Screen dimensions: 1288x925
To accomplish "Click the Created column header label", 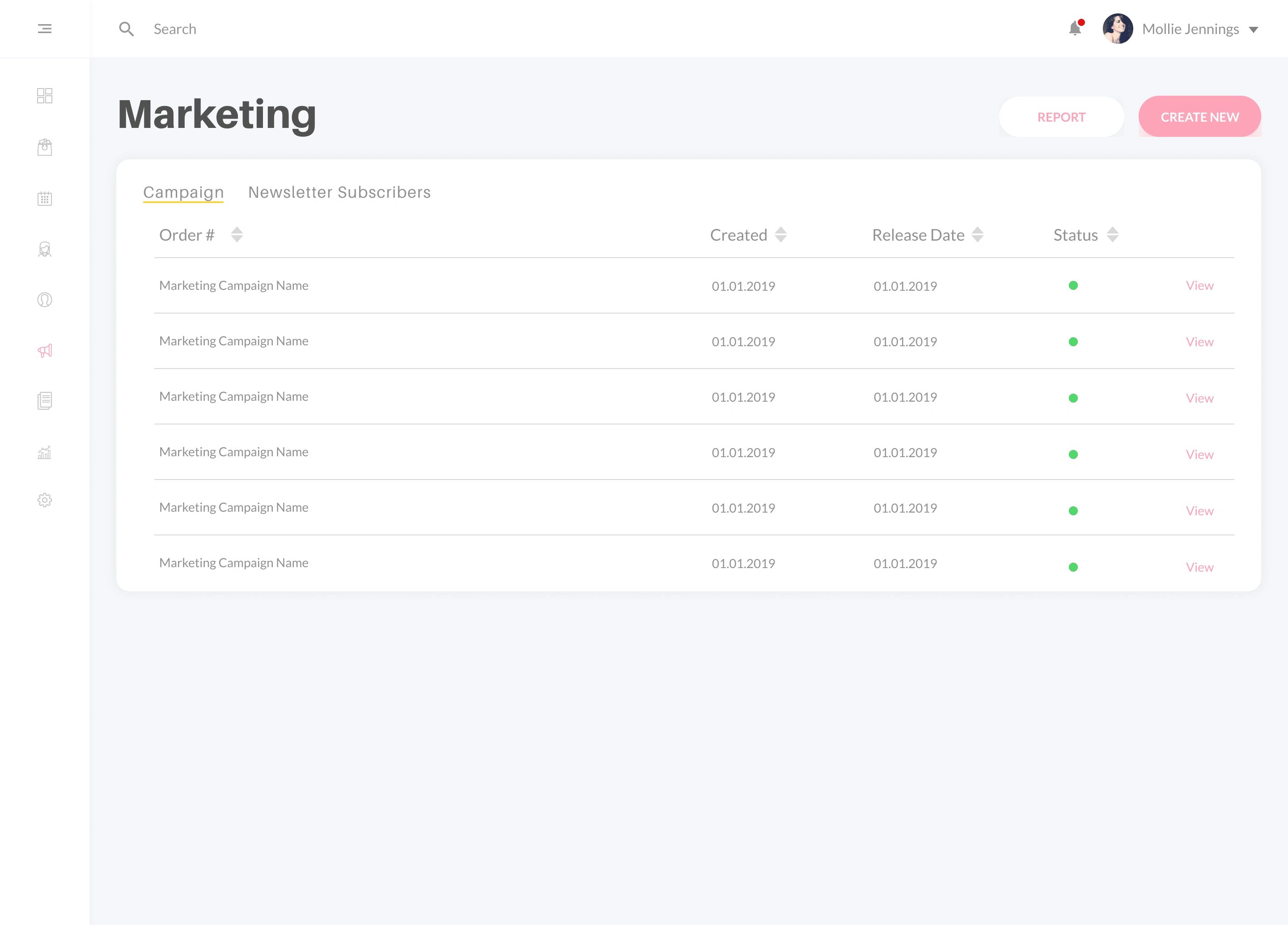I will [738, 235].
